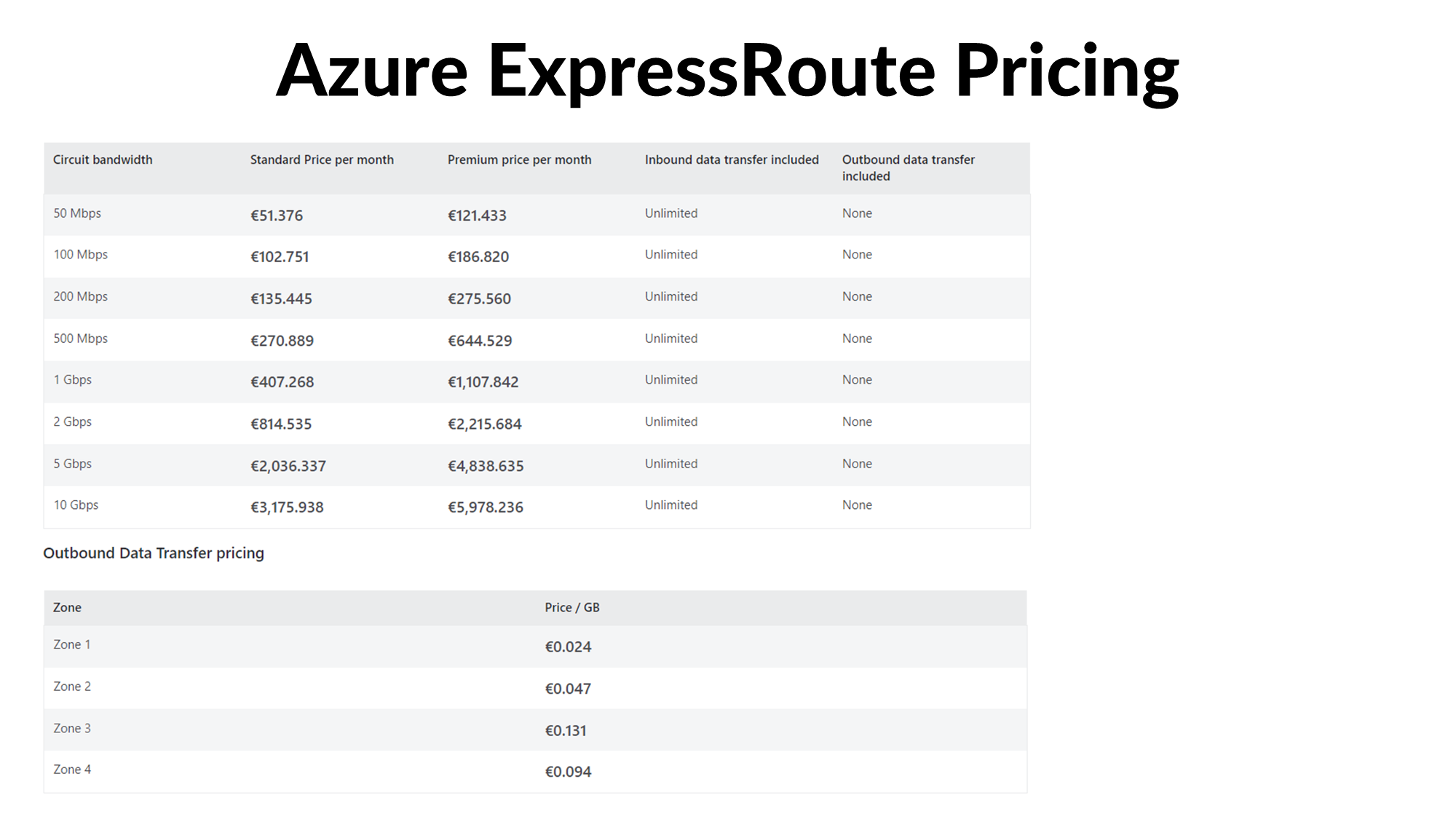1456x819 pixels.
Task: Click Unlimited in the 5 Gbps row
Action: (x=670, y=464)
